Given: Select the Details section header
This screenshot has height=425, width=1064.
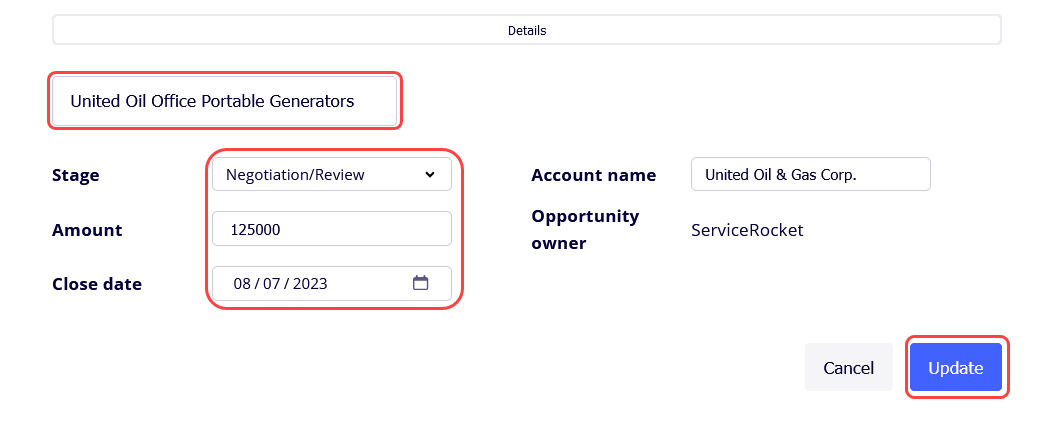Looking at the screenshot, I should 527,31.
